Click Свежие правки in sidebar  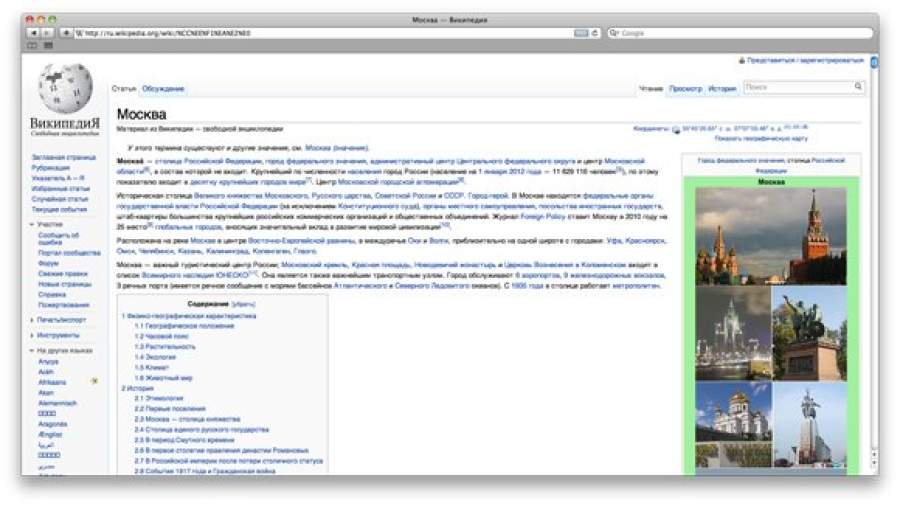click(x=63, y=274)
